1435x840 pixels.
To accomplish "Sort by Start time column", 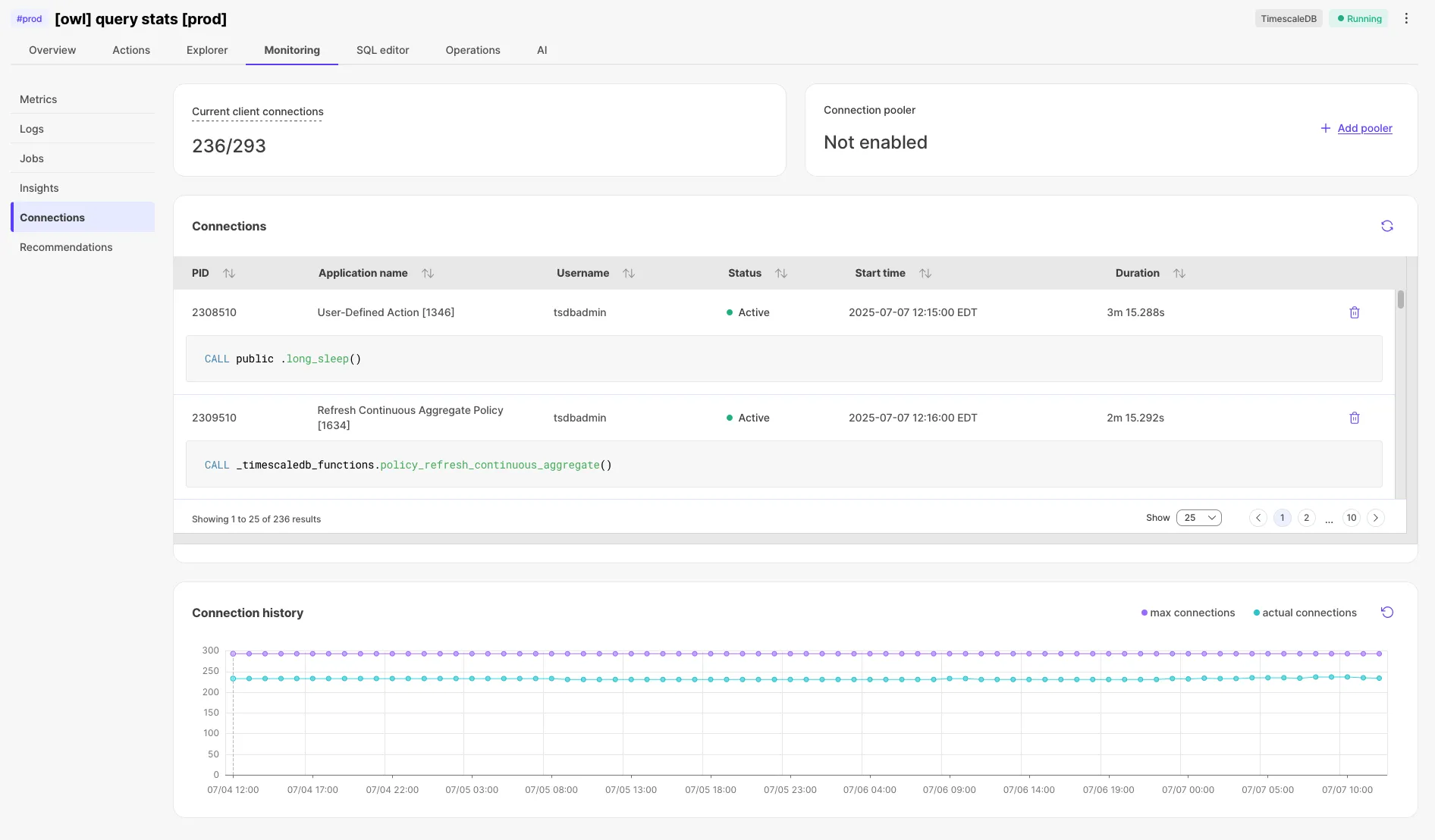I will (925, 273).
